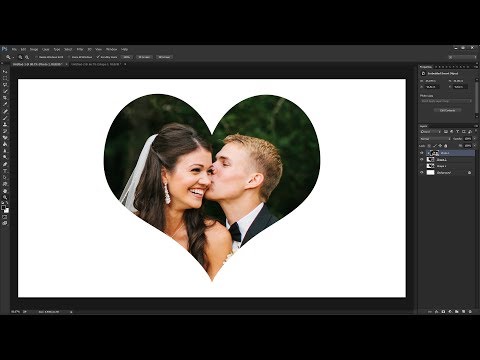Open the Filter menu
Image resolution: width=480 pixels, height=360 pixels.
pyautogui.click(x=80, y=49)
